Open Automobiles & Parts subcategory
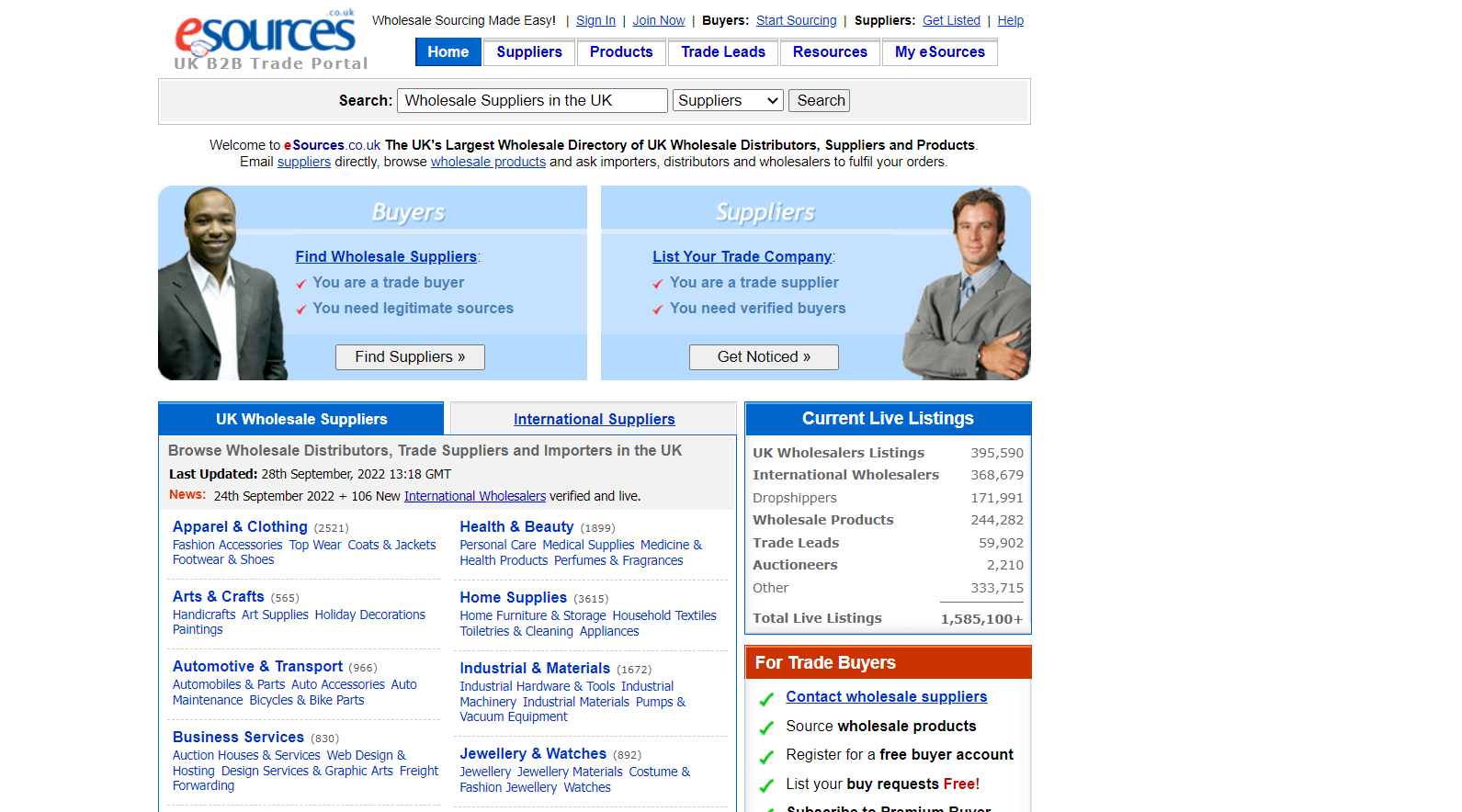Image resolution: width=1462 pixels, height=812 pixels. tap(229, 684)
